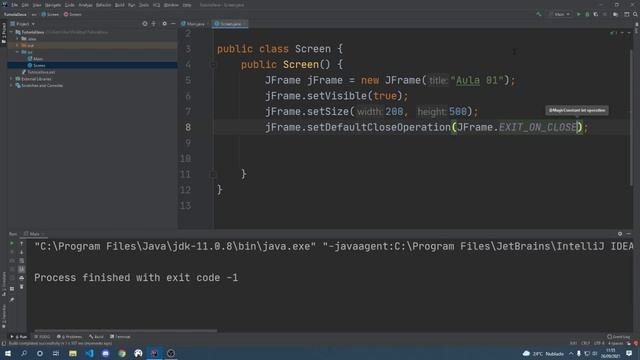640x360 pixels.
Task: Run with coverage icon in toolbar
Action: pos(596,14)
